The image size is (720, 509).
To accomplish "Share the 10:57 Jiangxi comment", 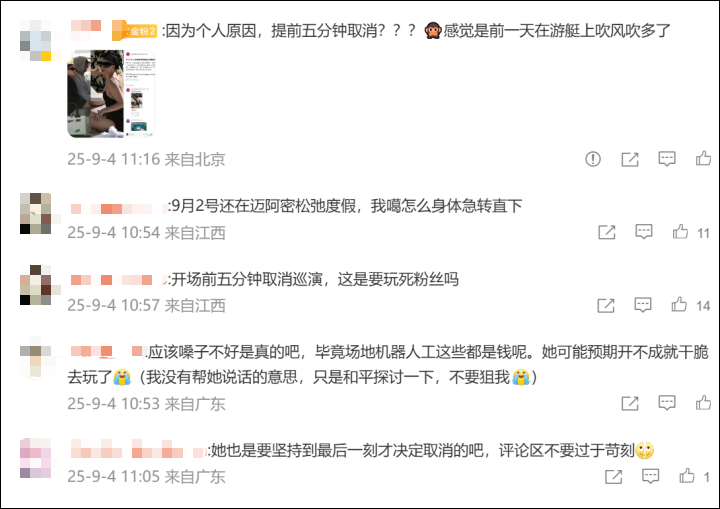I will [x=606, y=305].
